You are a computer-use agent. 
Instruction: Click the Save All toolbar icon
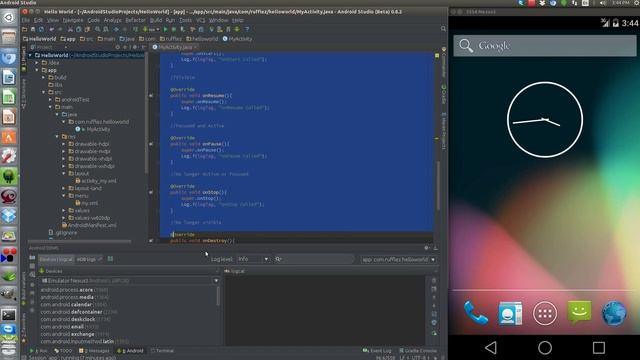click(x=33, y=29)
